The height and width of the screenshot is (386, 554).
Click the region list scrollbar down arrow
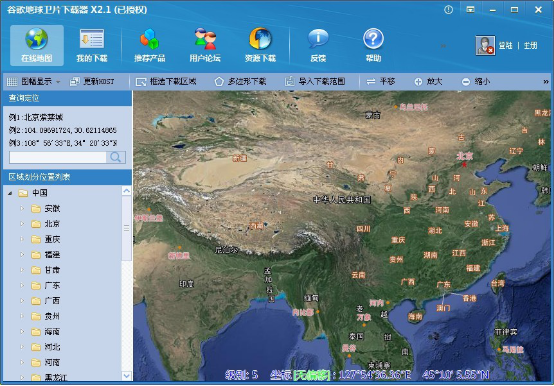pos(126,376)
